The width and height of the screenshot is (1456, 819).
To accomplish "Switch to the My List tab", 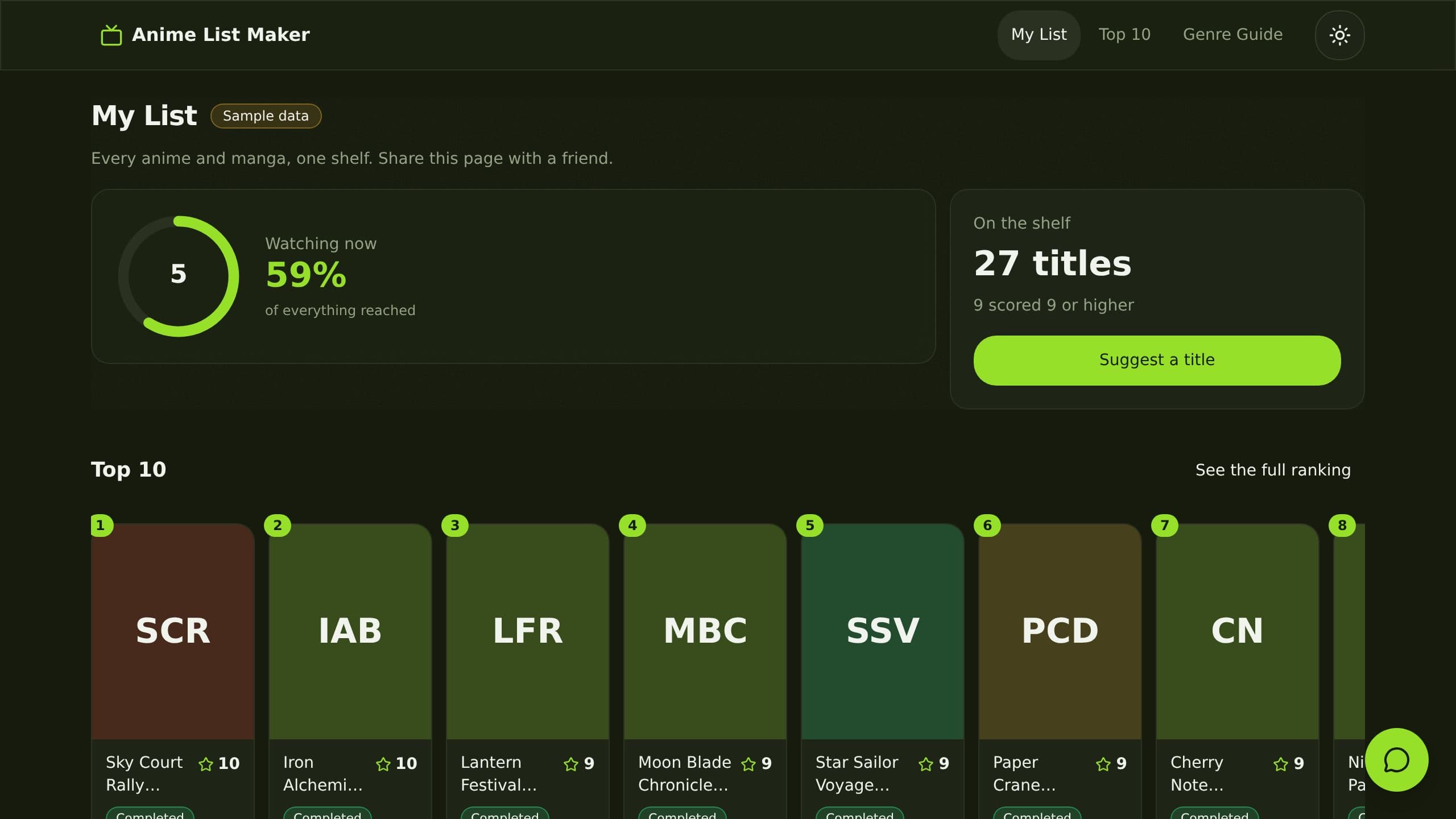I will (x=1039, y=35).
